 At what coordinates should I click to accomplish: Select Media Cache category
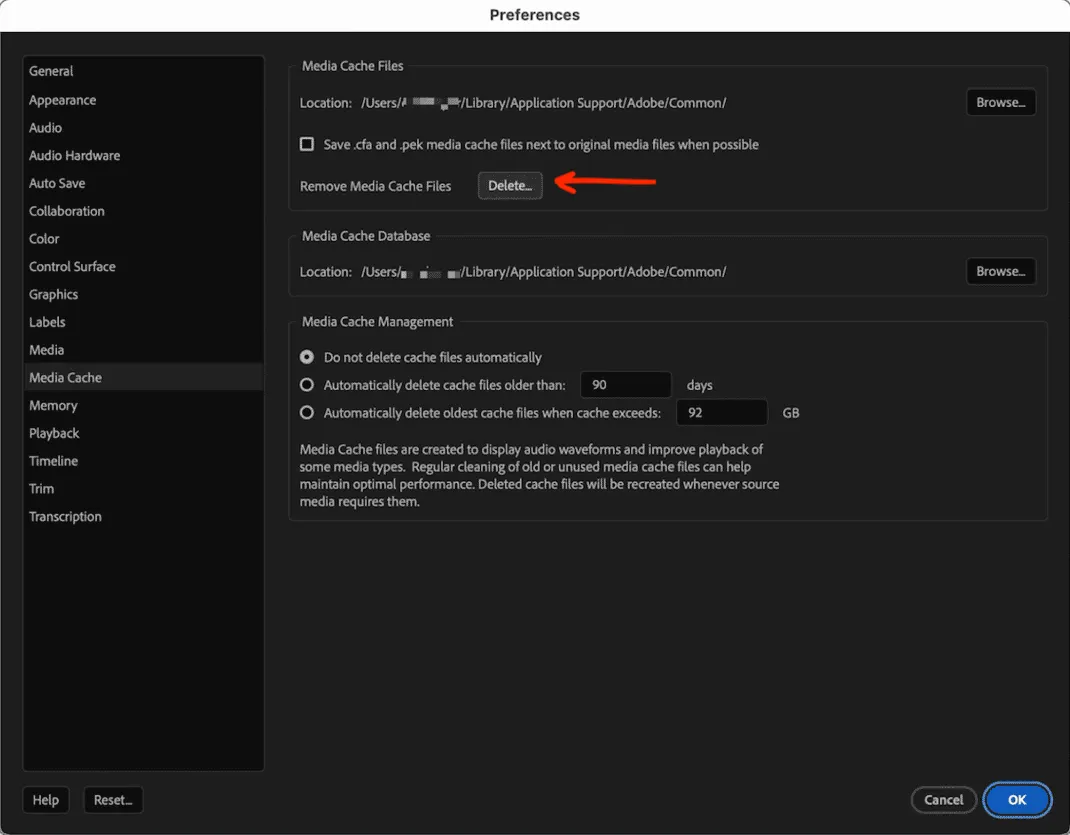[144, 377]
